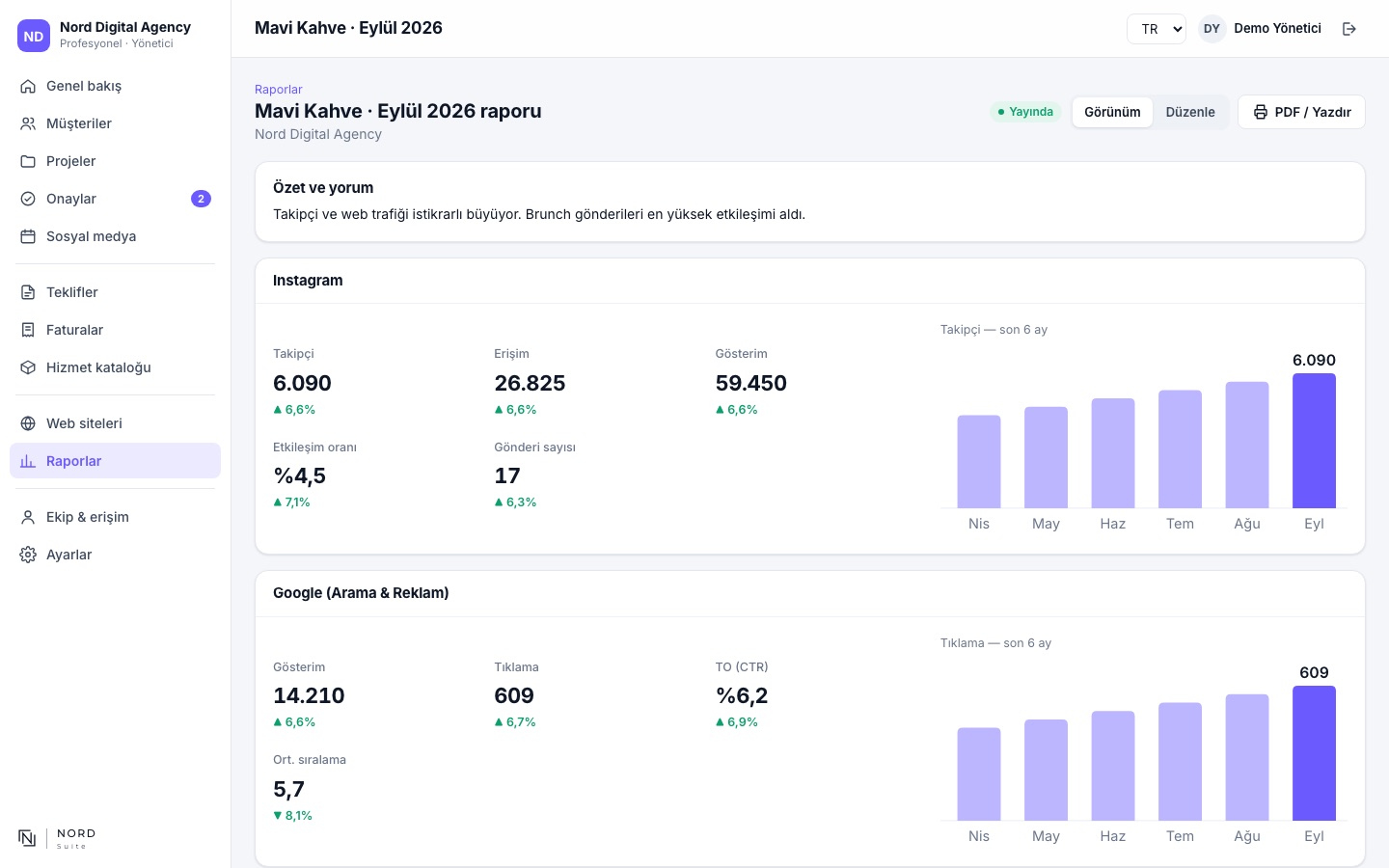Image resolution: width=1389 pixels, height=868 pixels.
Task: Click the Eyl bar showing 609 clicks
Action: (x=1314, y=753)
